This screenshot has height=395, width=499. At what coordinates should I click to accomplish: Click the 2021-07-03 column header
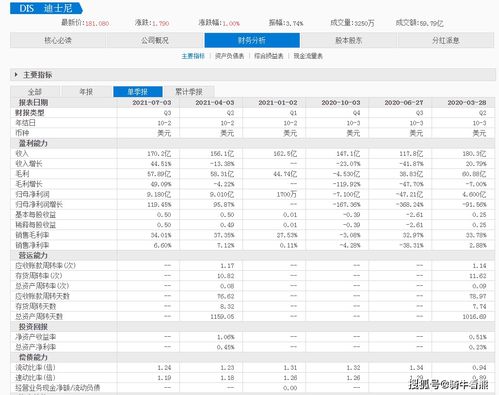click(x=152, y=103)
